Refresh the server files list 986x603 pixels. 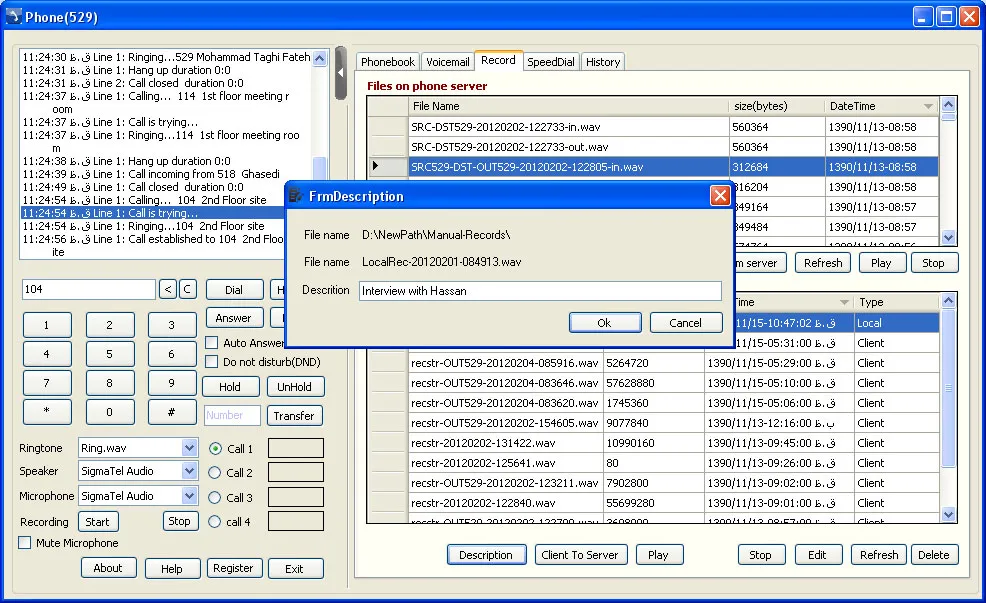click(x=823, y=263)
